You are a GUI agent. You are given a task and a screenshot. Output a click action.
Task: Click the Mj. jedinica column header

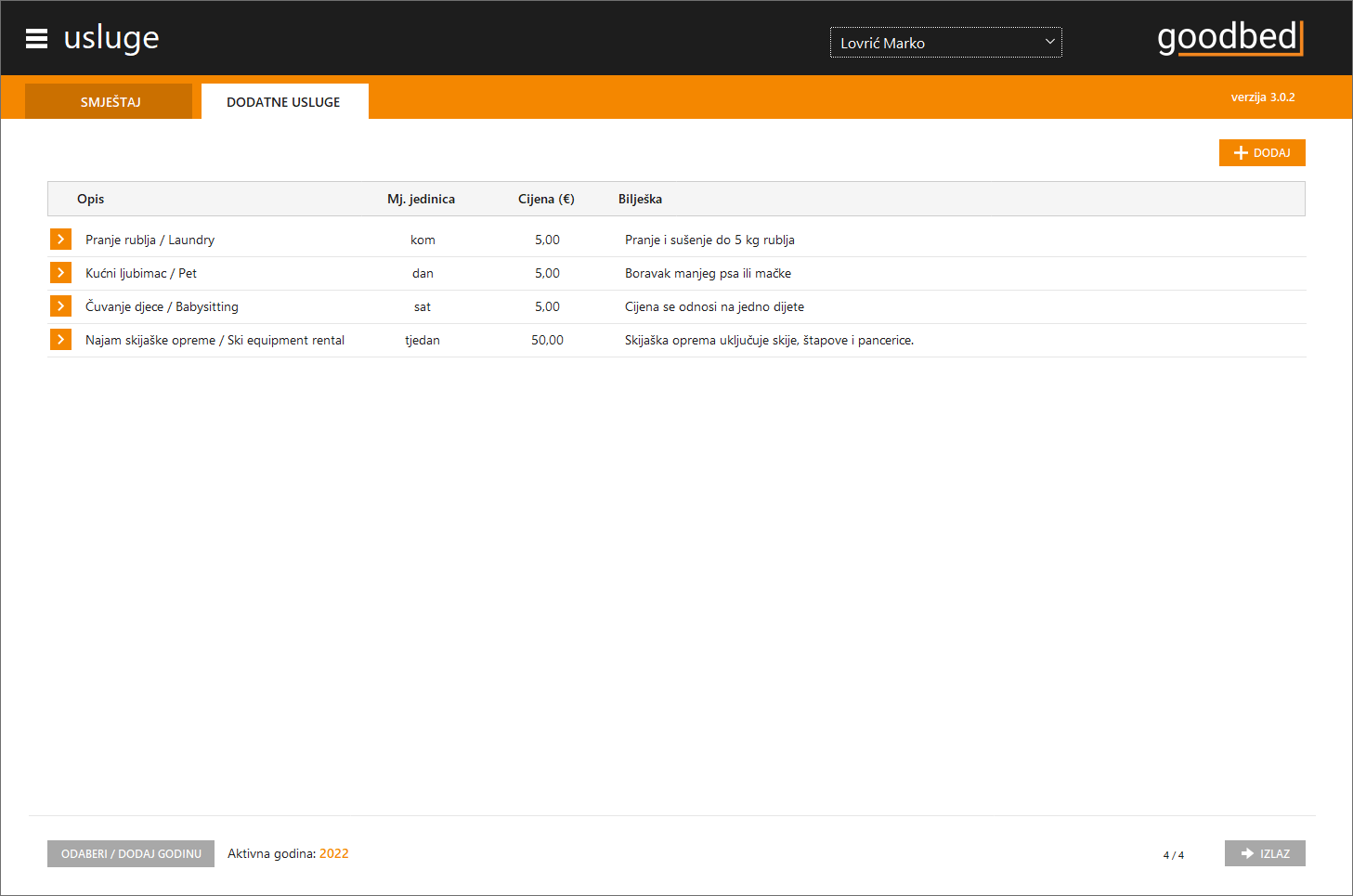(x=422, y=199)
